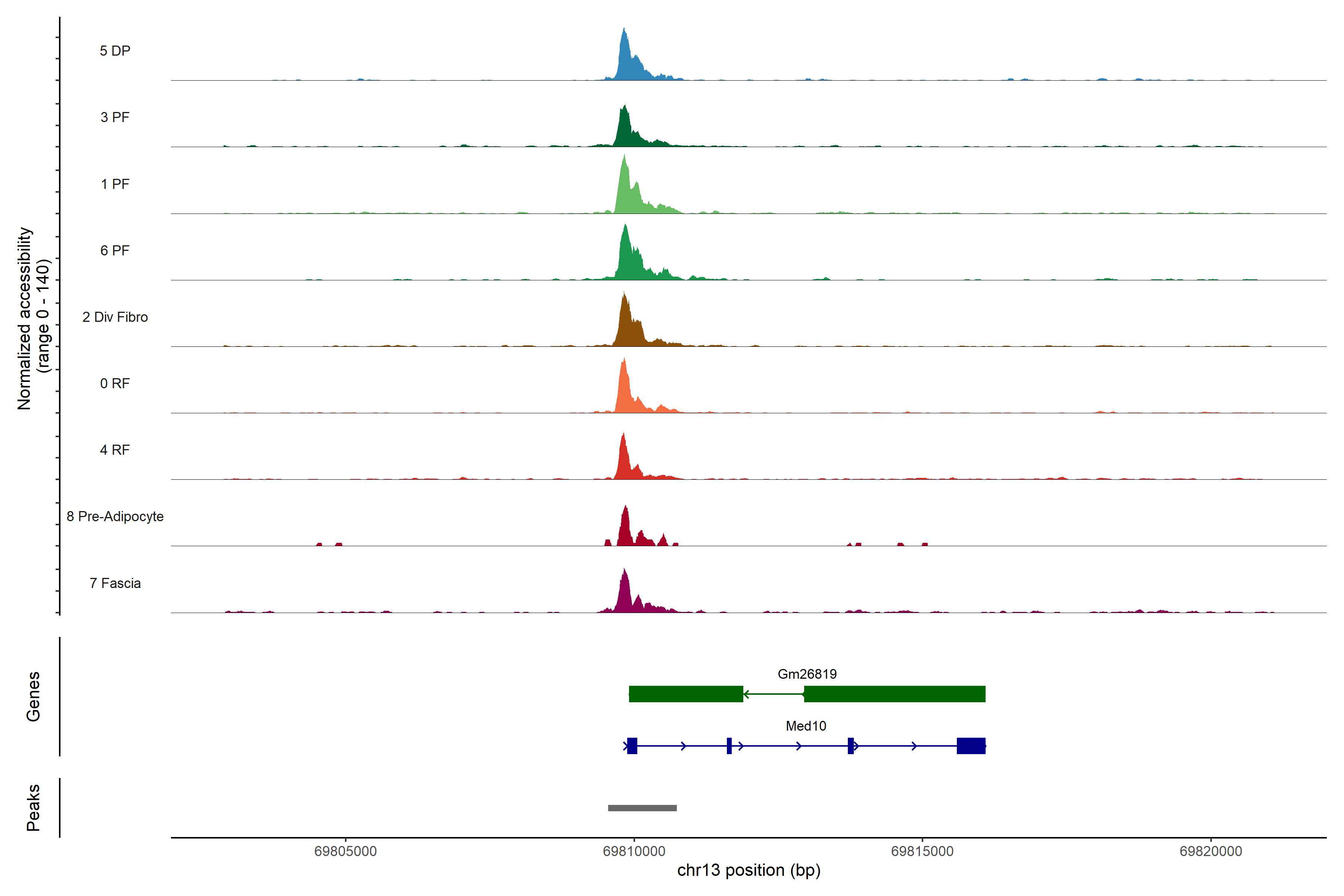Screen dimensions: 1344x896
Task: Click the gray peak region bar
Action: [642, 808]
